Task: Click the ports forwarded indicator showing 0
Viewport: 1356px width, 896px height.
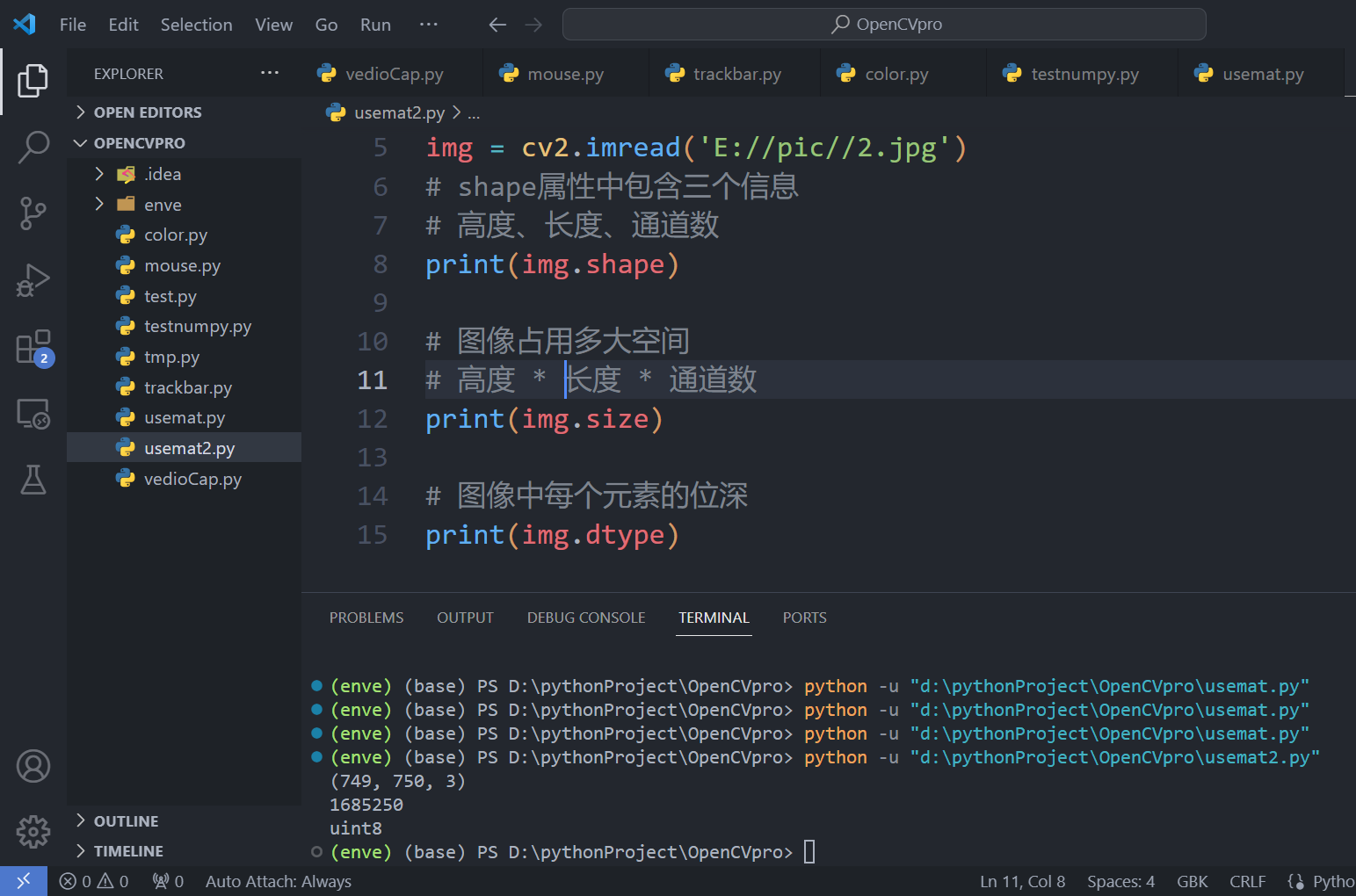Action: (168, 881)
